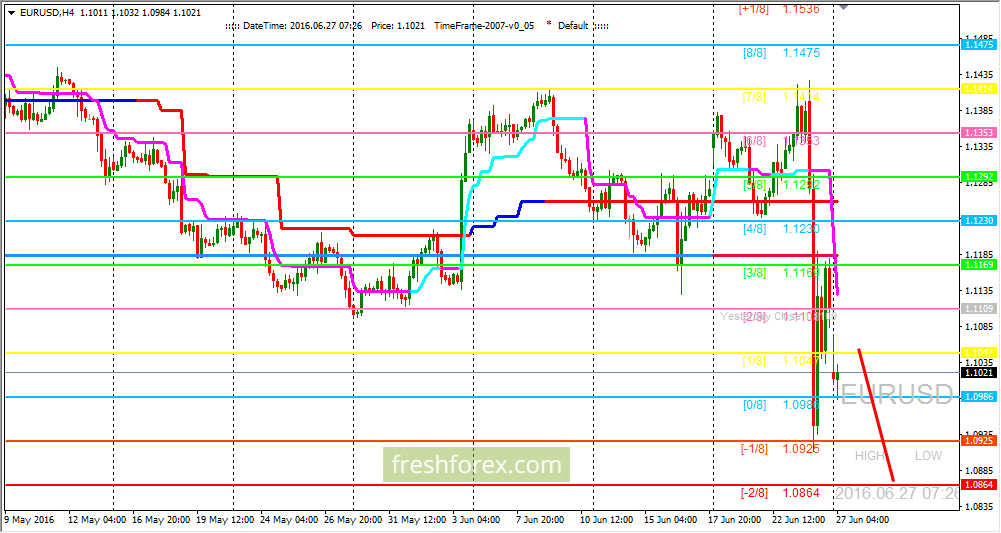
Task: Click the red 1.0864 price axis tag
Action: click(x=979, y=485)
